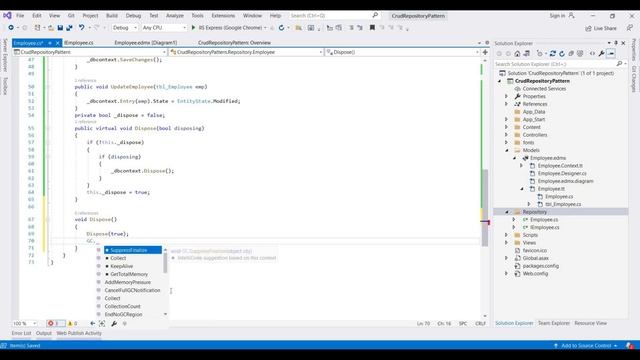
Task: Click the Open File folder icon
Action: point(51,28)
